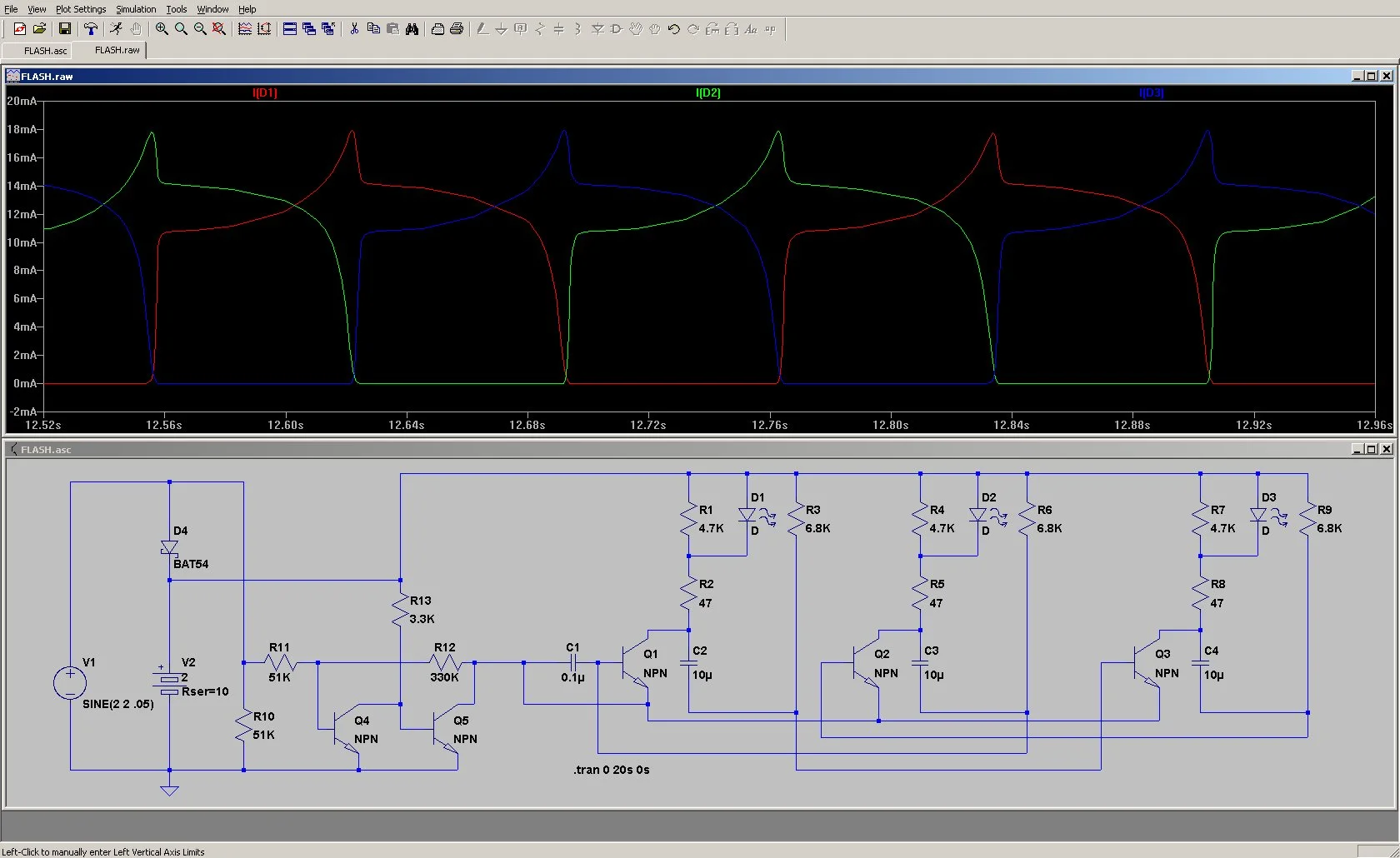Maximize the FLASH.raw plot window
The image size is (1400, 858).
click(1372, 76)
